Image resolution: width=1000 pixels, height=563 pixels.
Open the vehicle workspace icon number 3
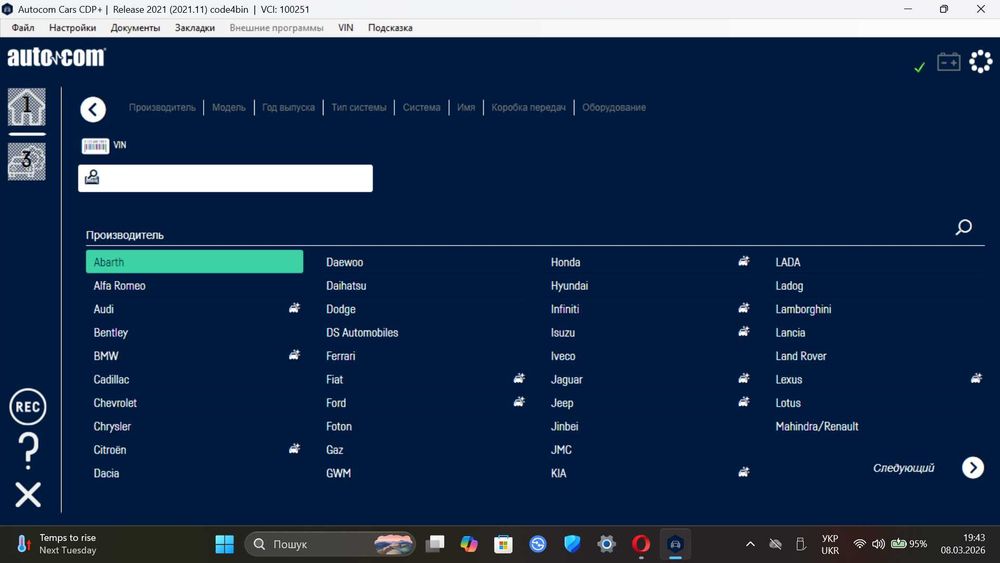click(26, 161)
